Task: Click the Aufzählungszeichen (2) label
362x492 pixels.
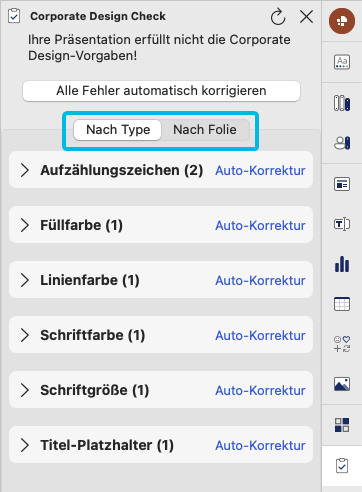Action: point(122,170)
